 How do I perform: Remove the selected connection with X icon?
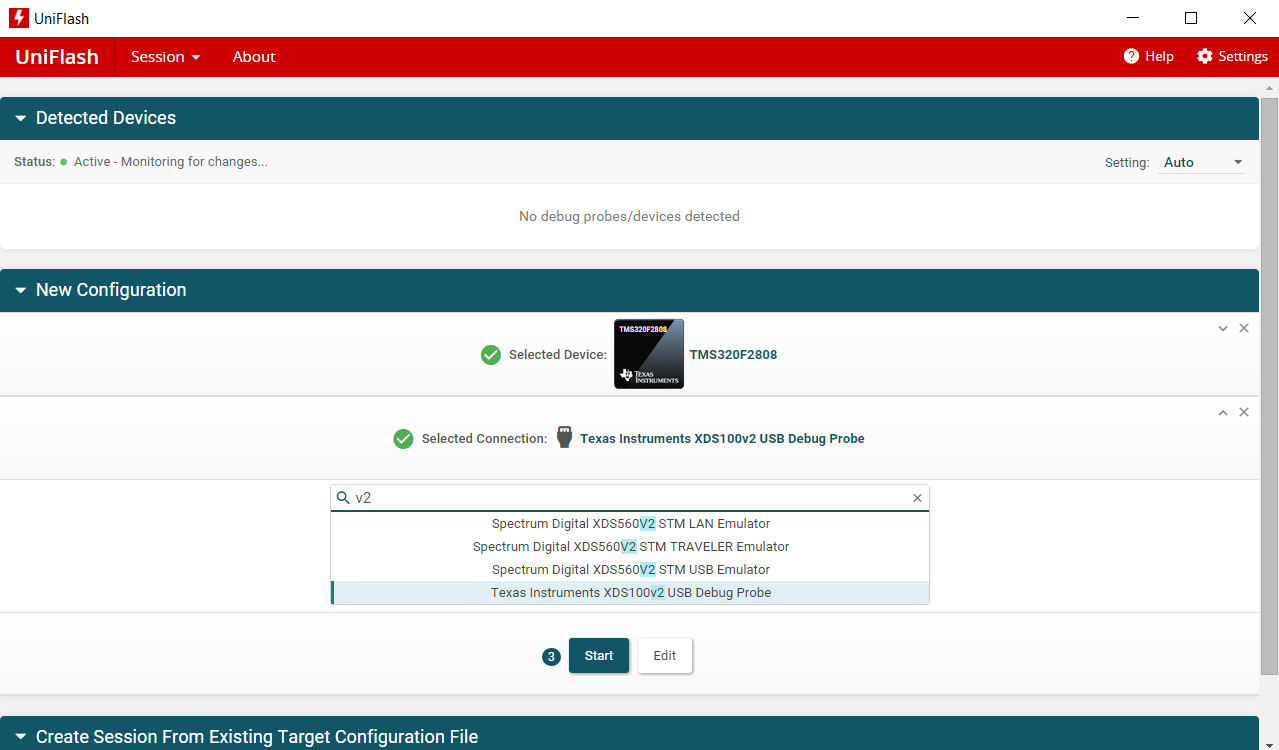click(x=1244, y=412)
